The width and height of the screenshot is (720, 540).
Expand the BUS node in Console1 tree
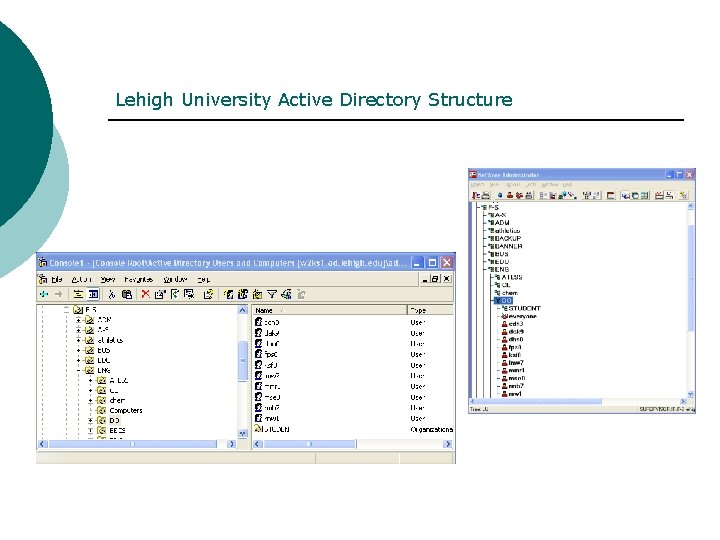tap(79, 350)
